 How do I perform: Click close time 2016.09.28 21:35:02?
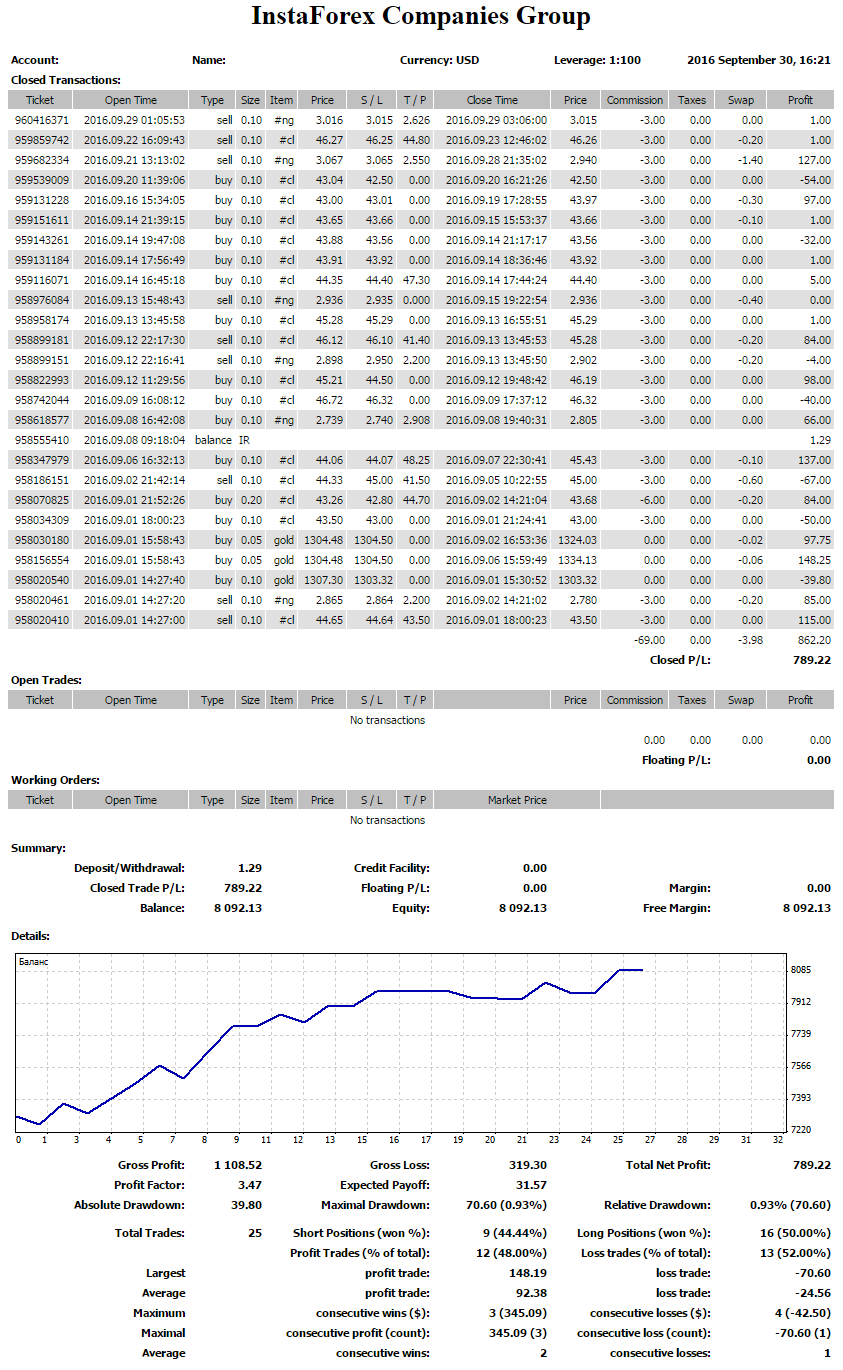(x=496, y=160)
